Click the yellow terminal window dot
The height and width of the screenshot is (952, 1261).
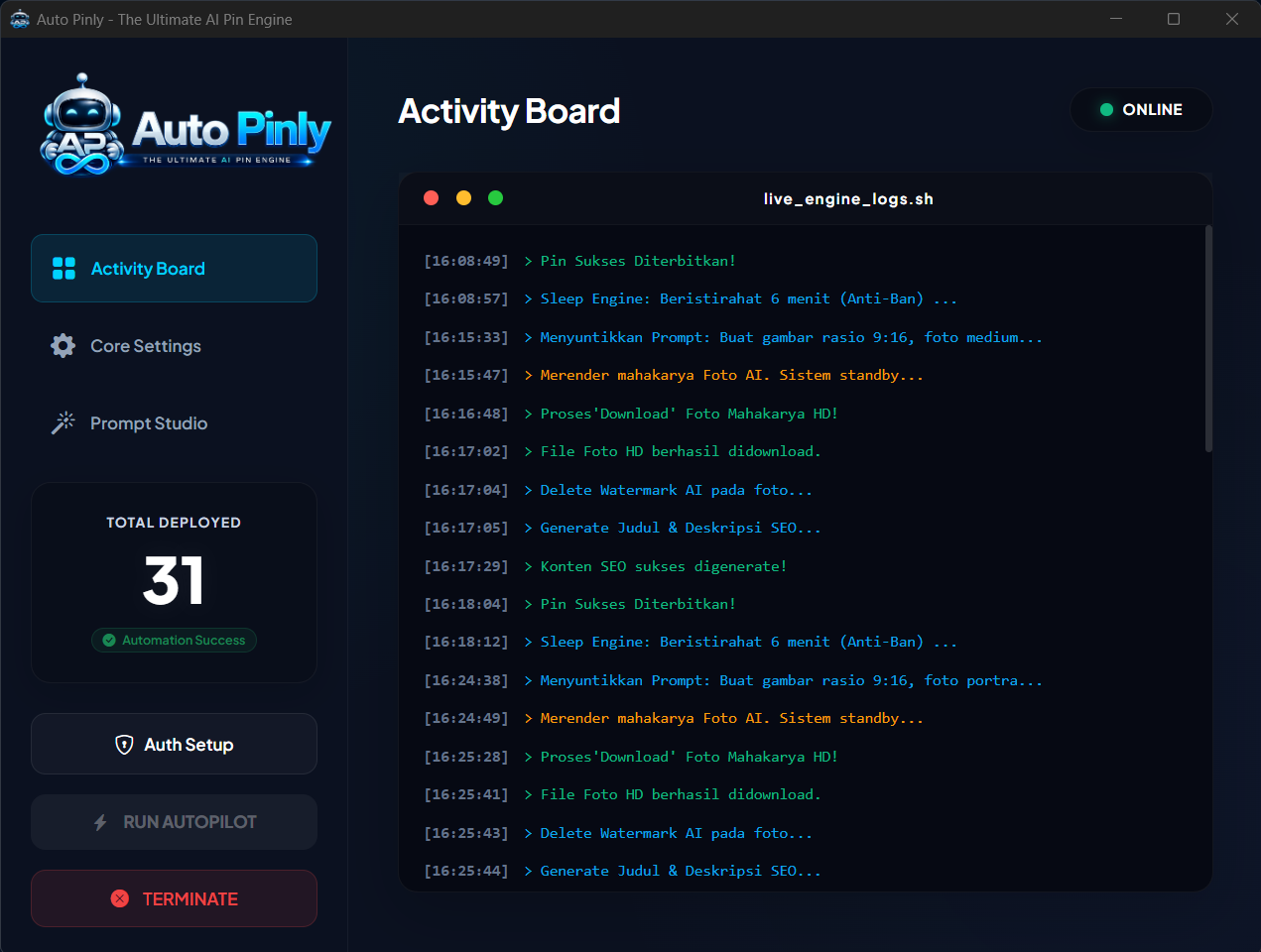[x=463, y=198]
